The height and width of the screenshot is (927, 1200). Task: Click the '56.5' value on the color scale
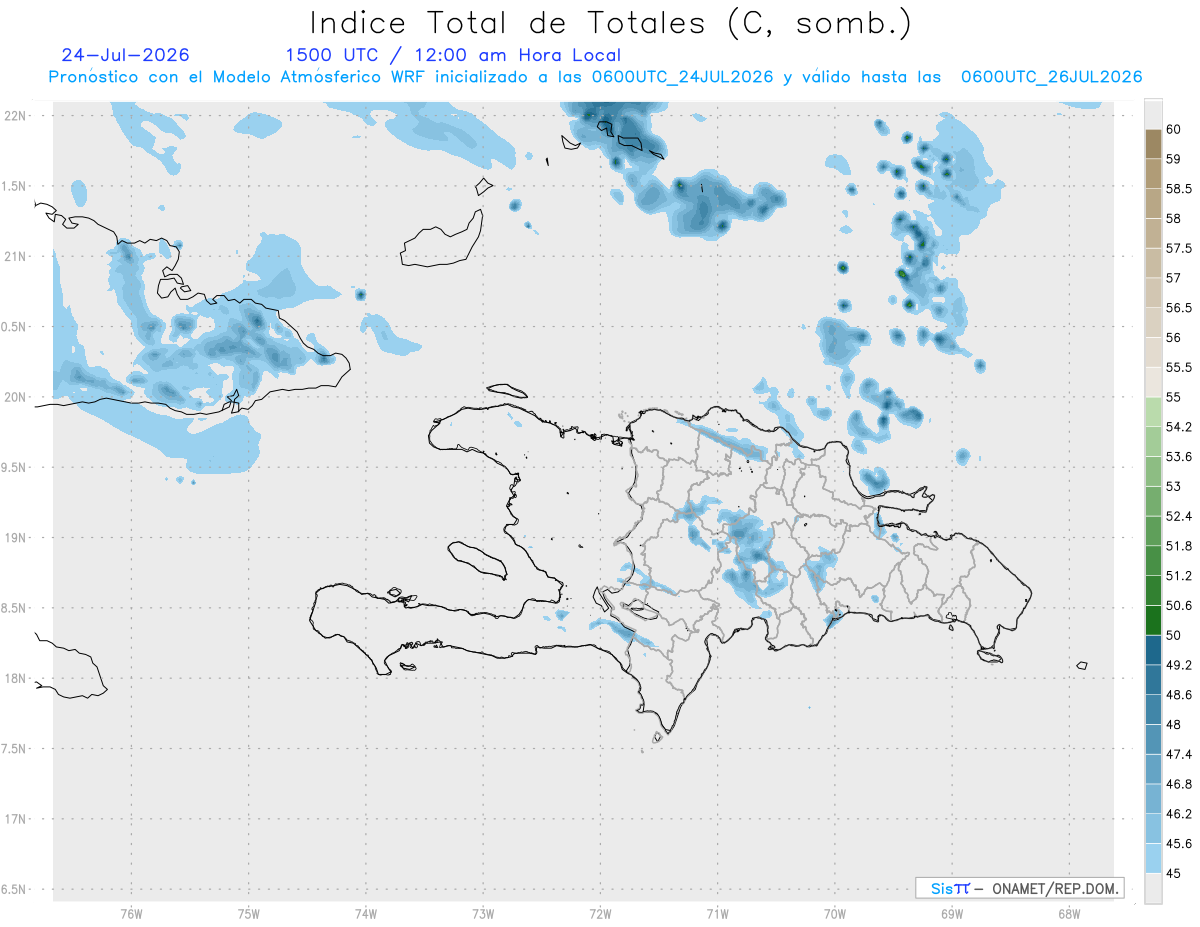point(1179,307)
